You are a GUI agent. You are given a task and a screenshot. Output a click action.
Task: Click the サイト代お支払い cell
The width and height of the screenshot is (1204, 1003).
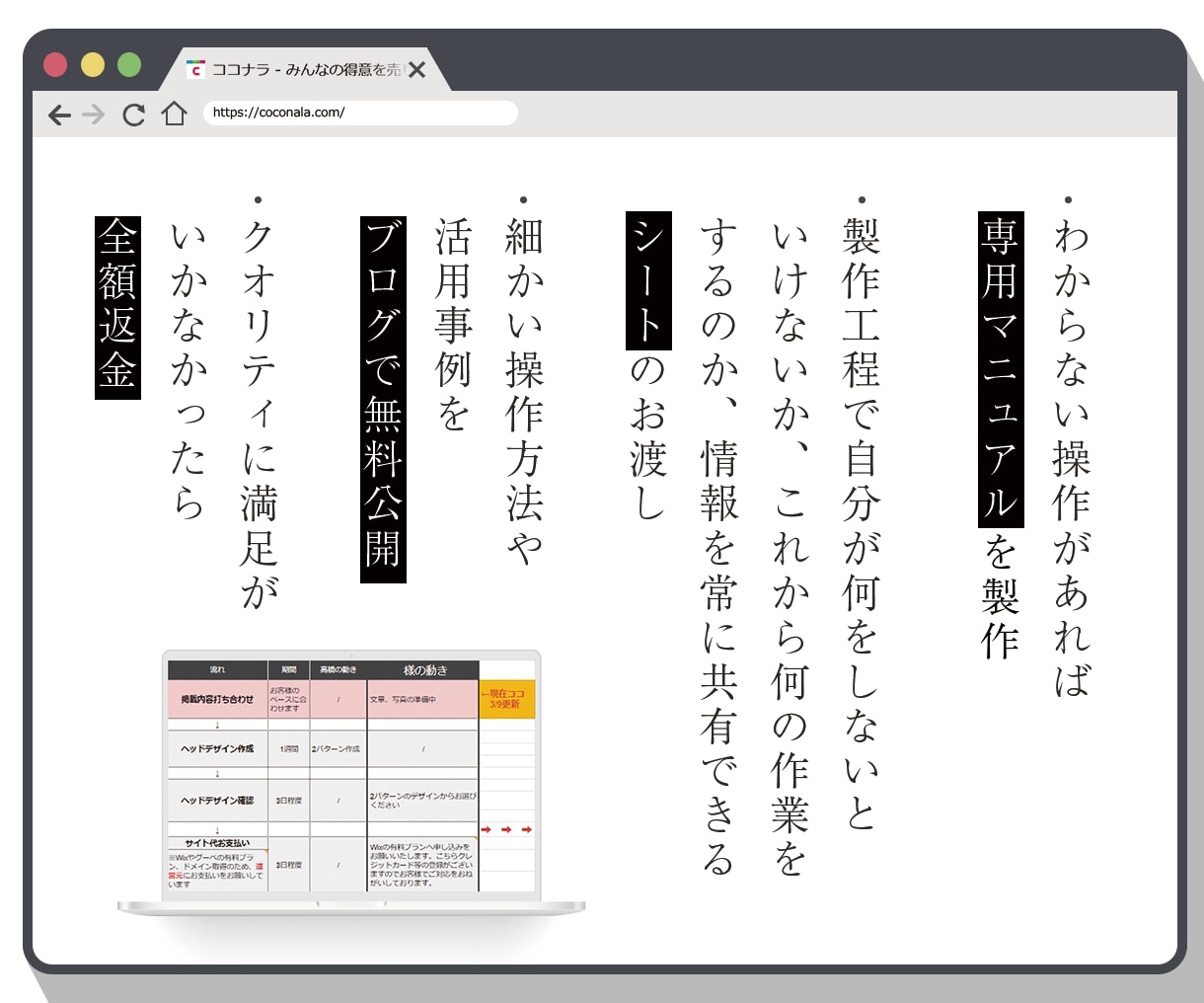[x=217, y=844]
